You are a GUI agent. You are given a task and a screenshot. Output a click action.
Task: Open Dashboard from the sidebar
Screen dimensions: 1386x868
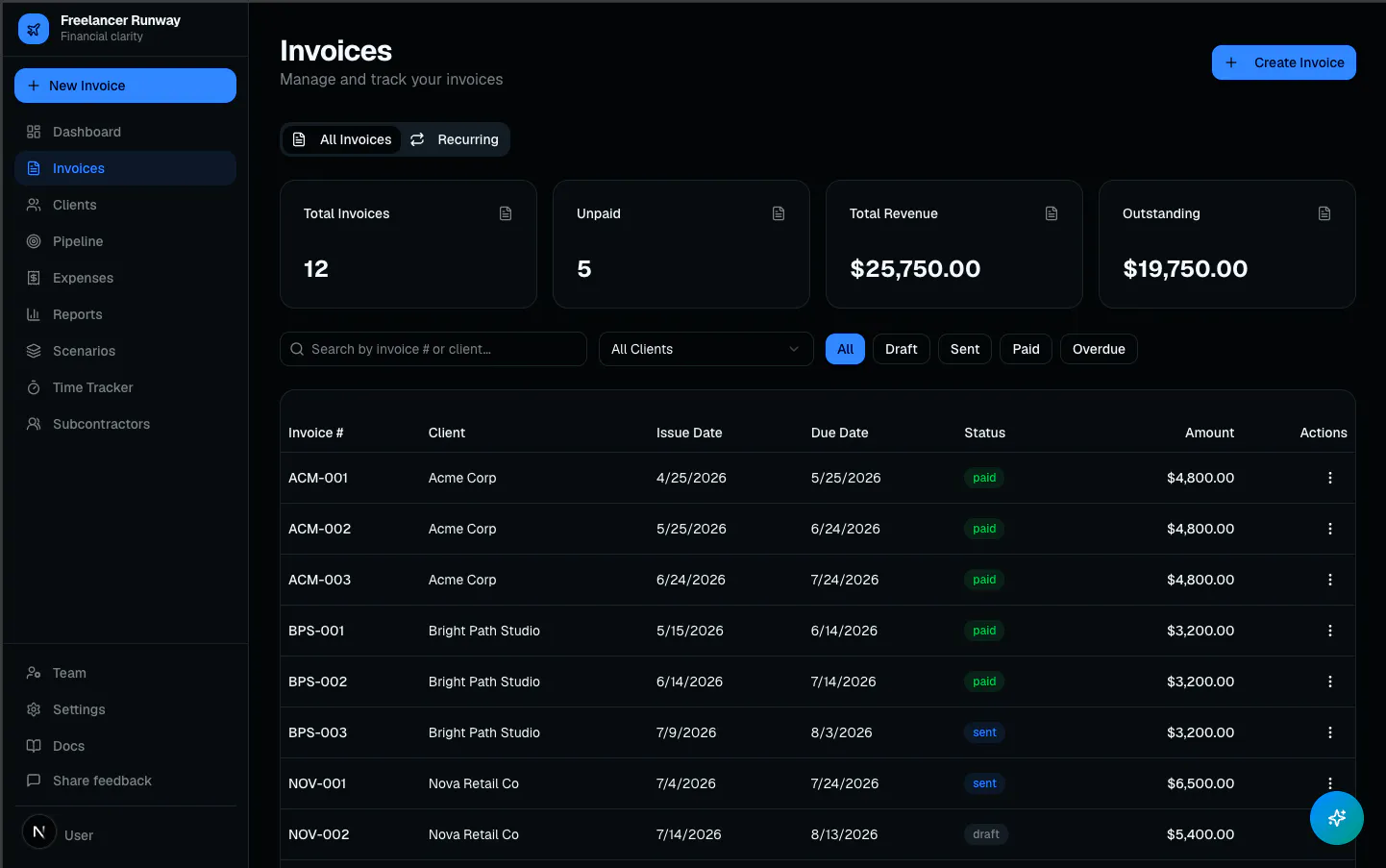(125, 132)
